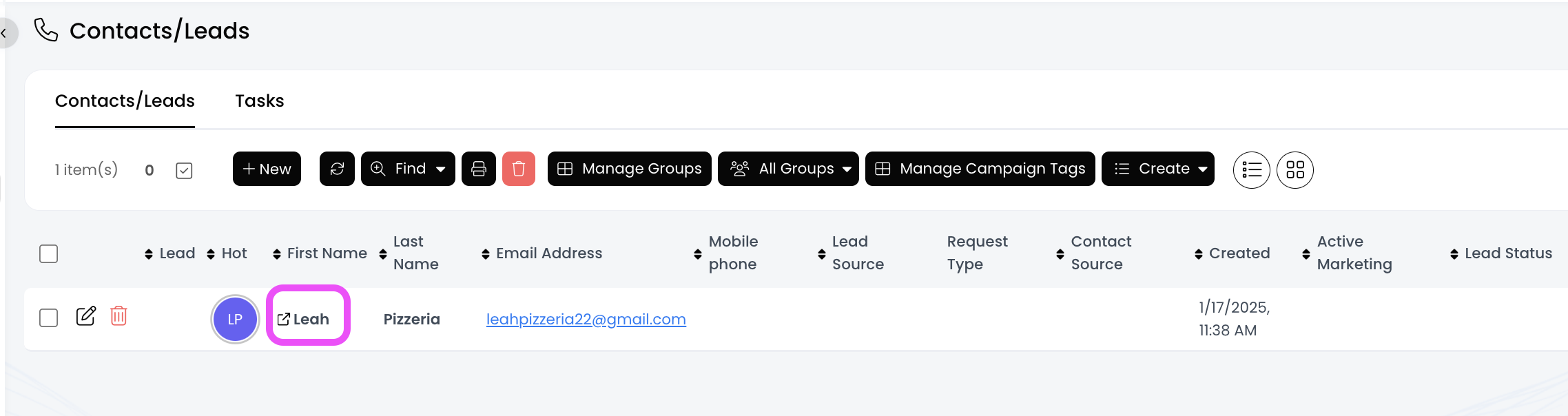Viewport: 1568px width, 416px height.
Task: Tick the header select-all checkbox
Action: pos(48,254)
